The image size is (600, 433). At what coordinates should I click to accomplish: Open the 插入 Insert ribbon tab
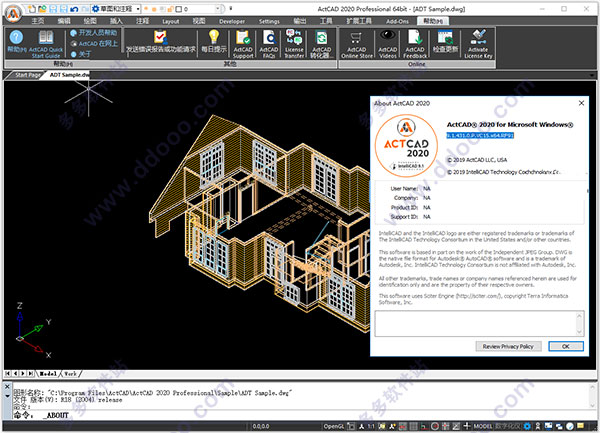(116, 21)
